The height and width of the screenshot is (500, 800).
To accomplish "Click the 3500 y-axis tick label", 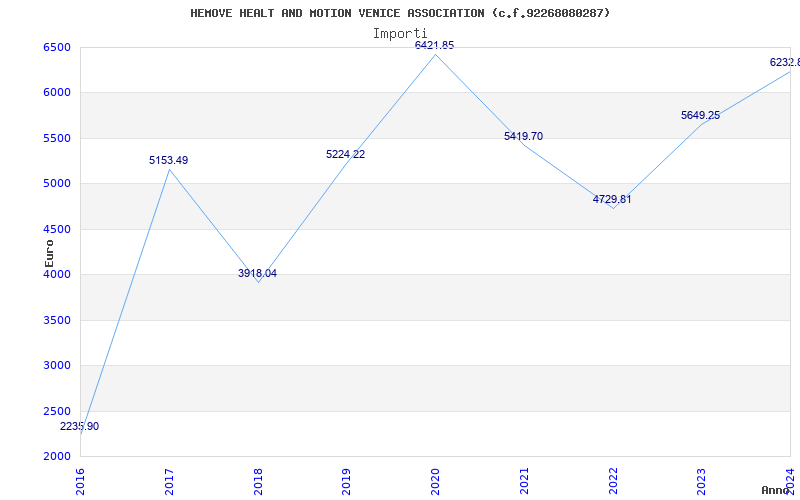I will [59, 320].
